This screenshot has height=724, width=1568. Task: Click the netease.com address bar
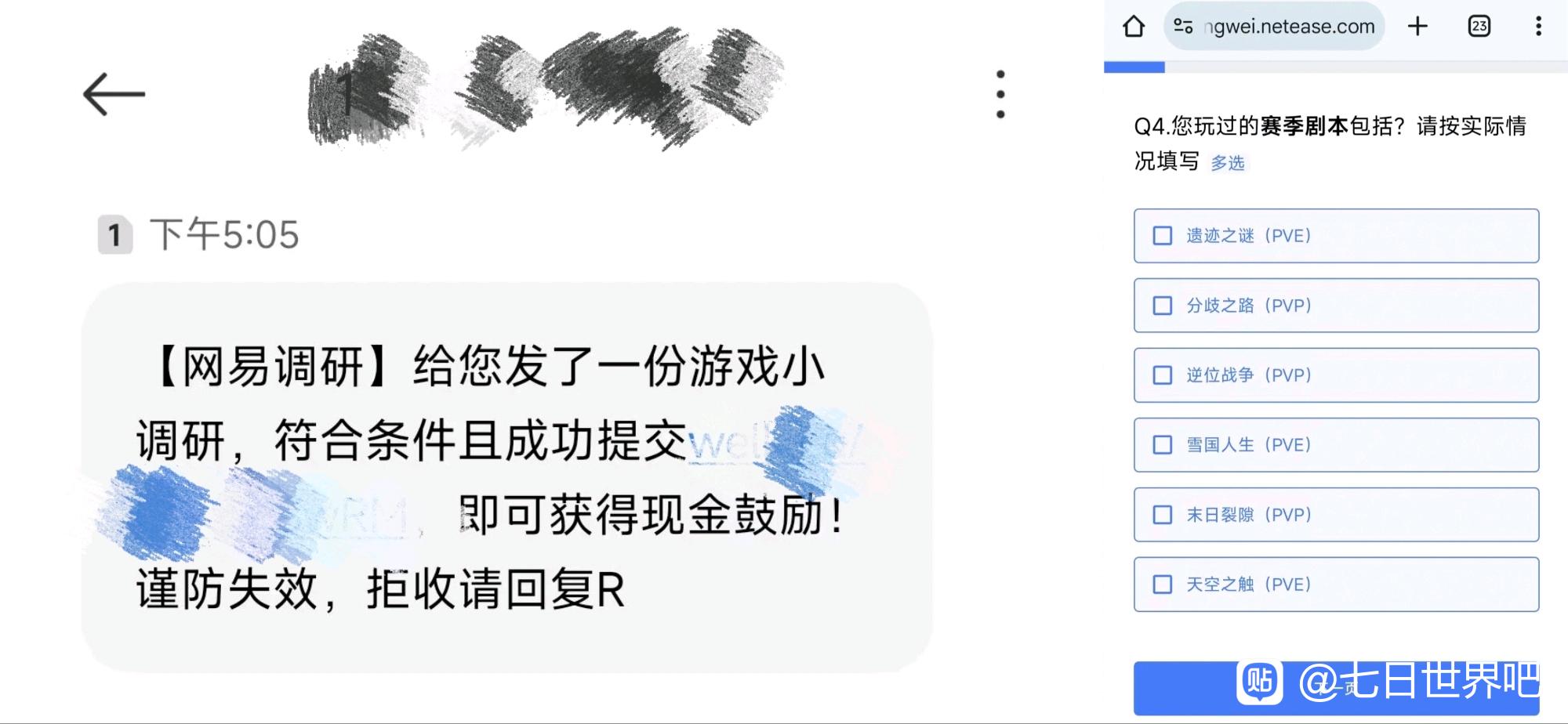1275,27
